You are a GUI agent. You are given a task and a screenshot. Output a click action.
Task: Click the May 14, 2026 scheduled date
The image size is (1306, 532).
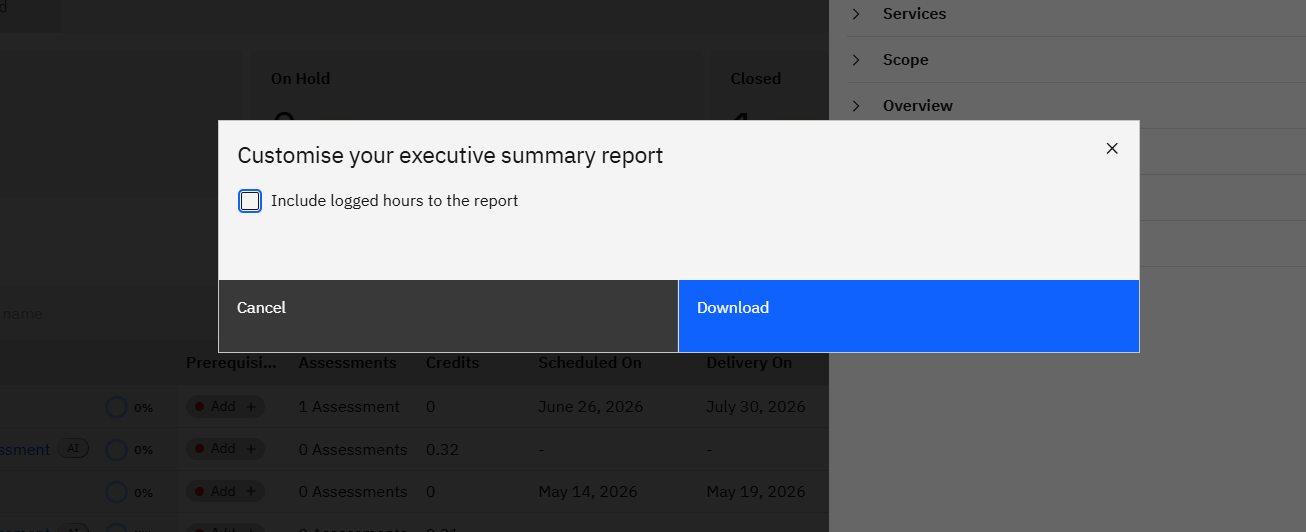click(x=588, y=492)
